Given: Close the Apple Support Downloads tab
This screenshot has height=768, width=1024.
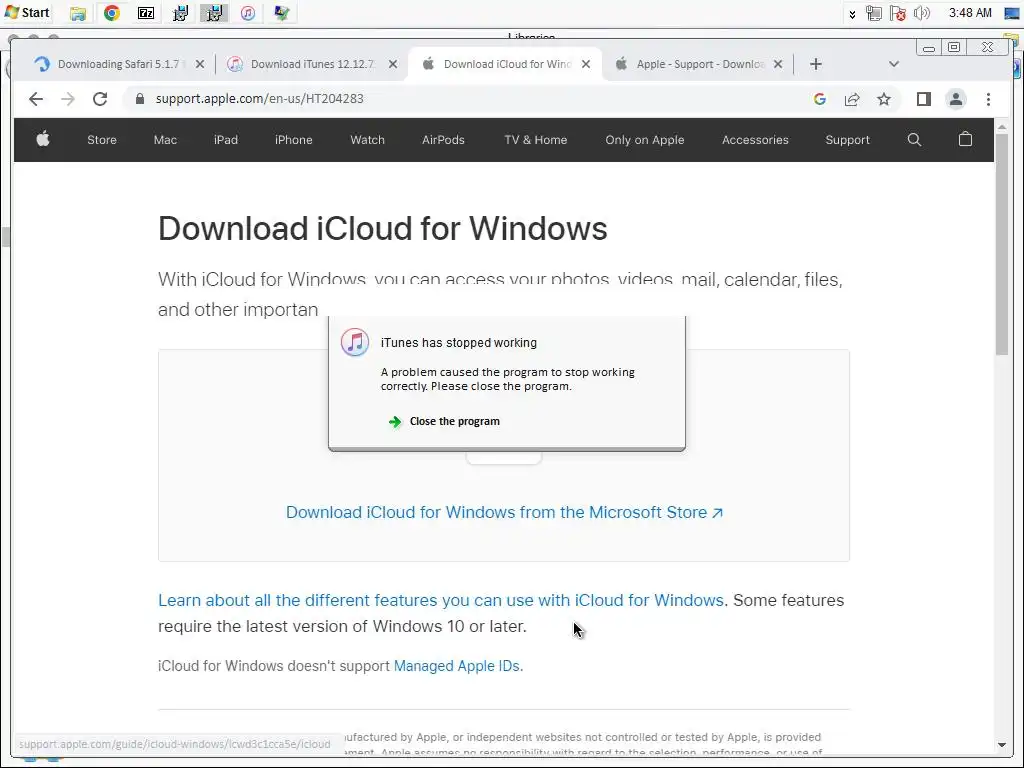Looking at the screenshot, I should 778,64.
